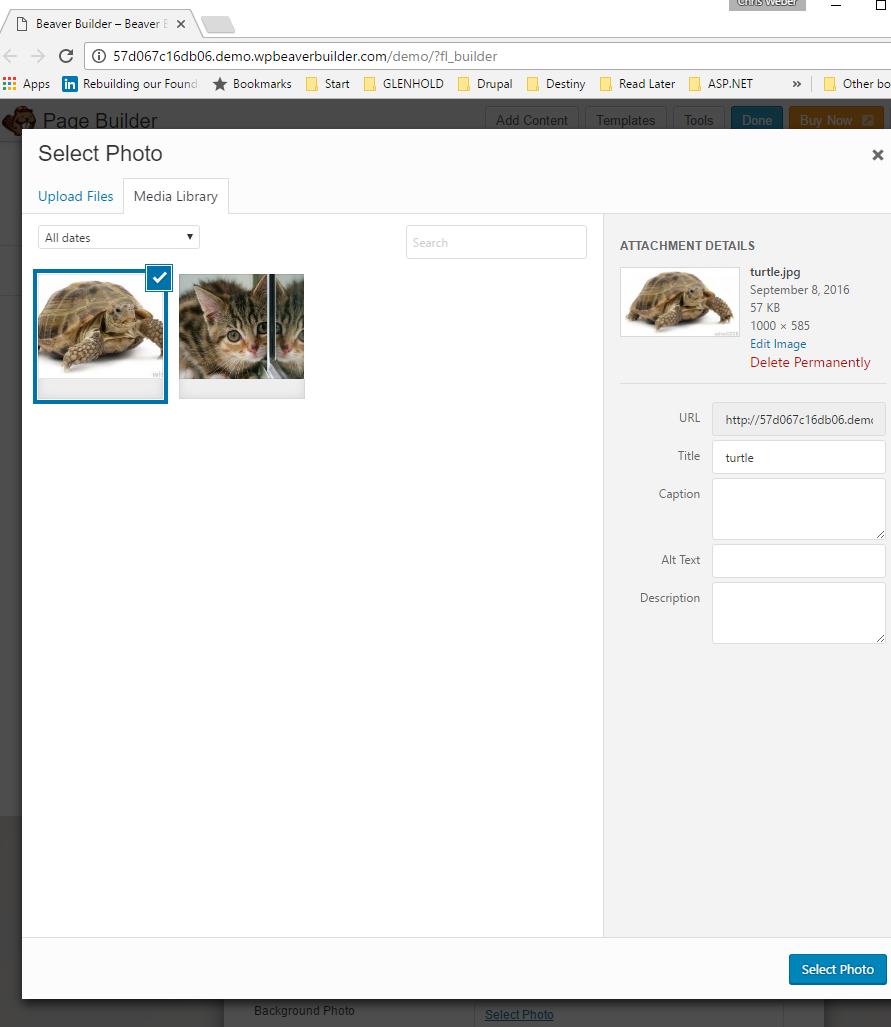The image size is (891, 1027).
Task: Open the All dates filter dropdown
Action: tap(119, 237)
